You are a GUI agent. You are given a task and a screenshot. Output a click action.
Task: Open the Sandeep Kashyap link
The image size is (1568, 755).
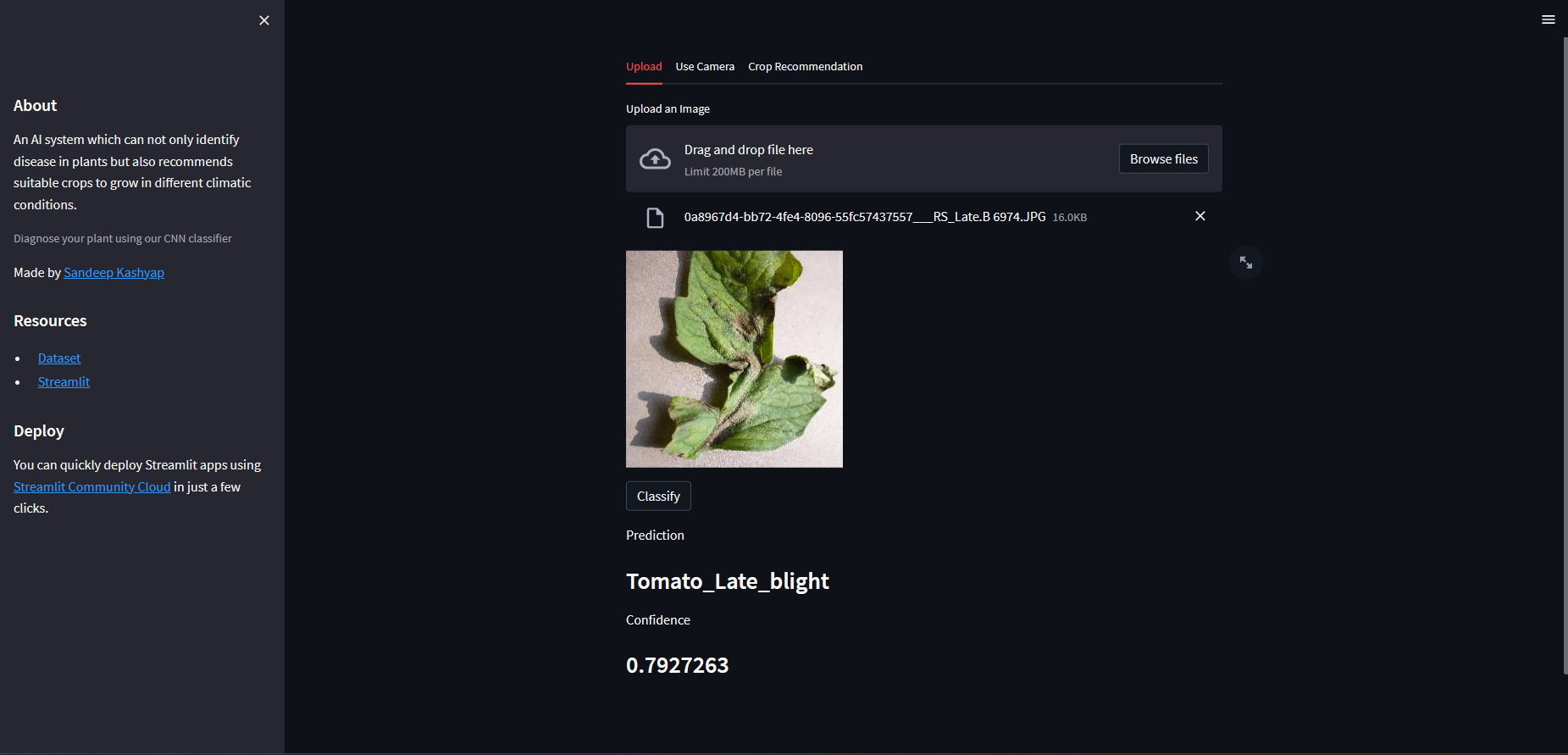point(114,273)
